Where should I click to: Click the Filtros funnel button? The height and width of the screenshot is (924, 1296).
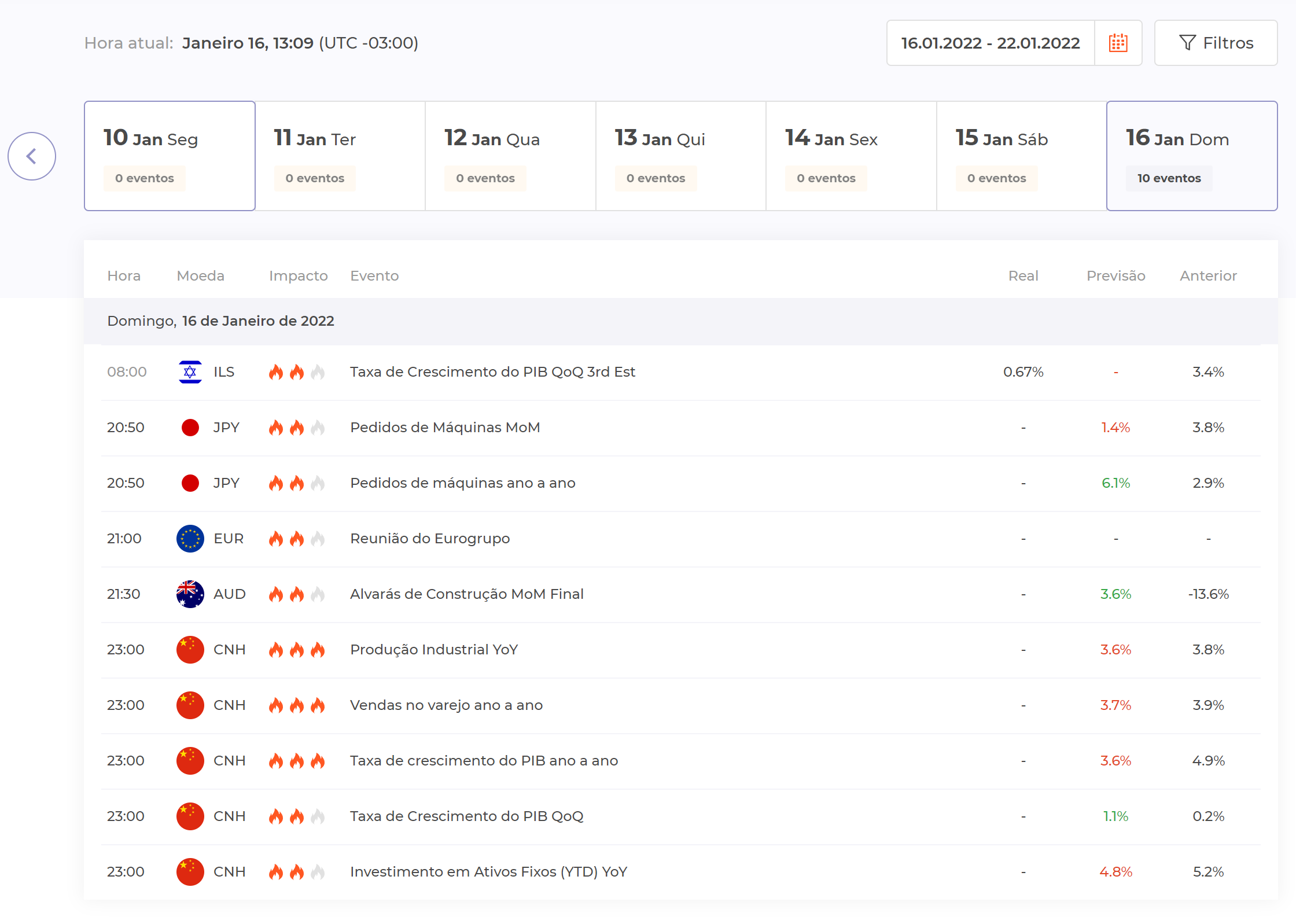tap(1216, 43)
